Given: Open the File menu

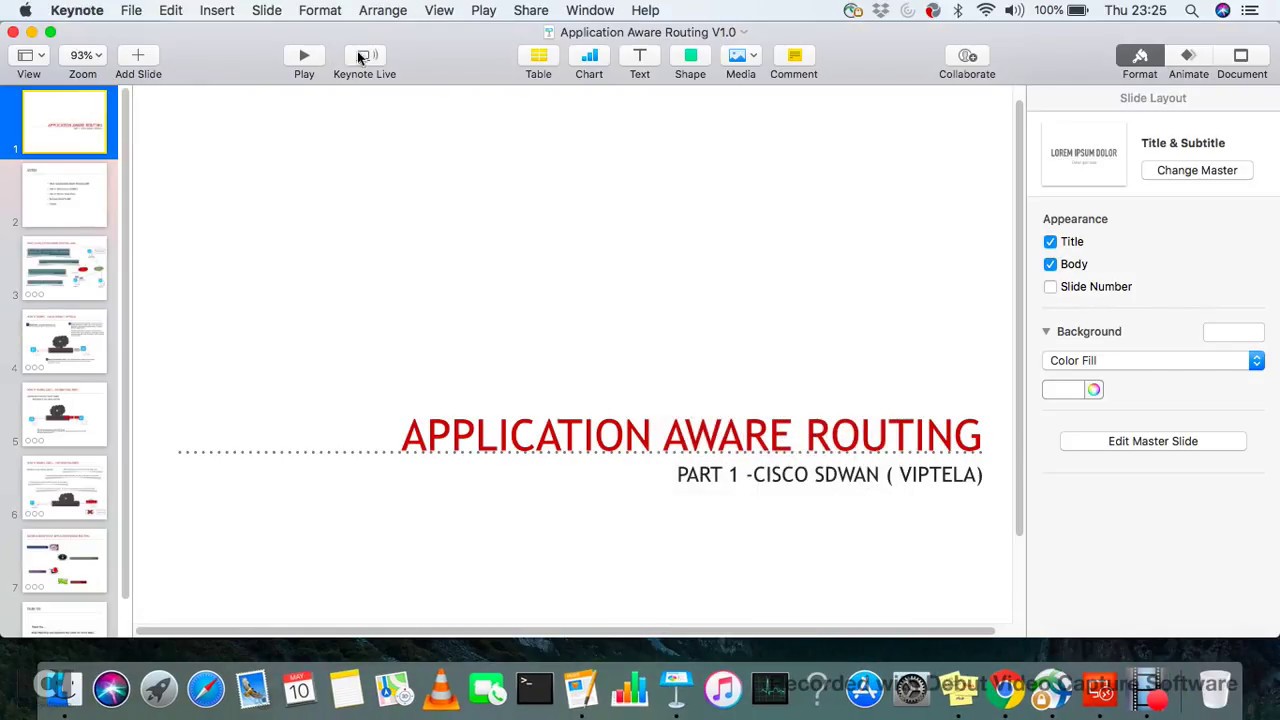Looking at the screenshot, I should coord(131,10).
